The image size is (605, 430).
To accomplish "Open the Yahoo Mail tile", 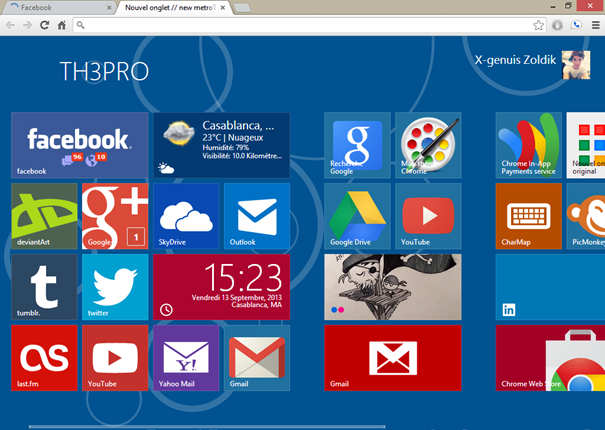I will point(186,357).
